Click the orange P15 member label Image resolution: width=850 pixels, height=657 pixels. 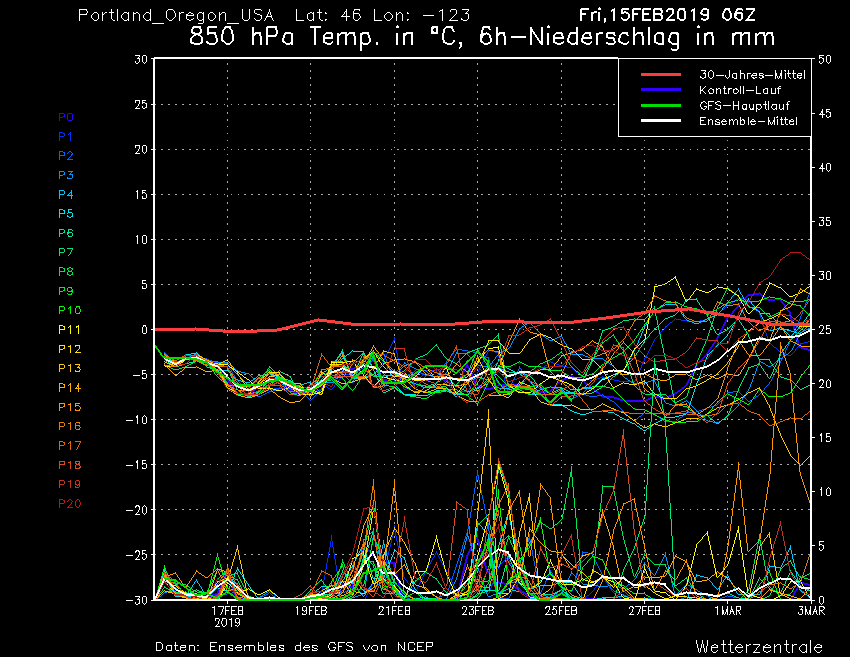[69, 407]
